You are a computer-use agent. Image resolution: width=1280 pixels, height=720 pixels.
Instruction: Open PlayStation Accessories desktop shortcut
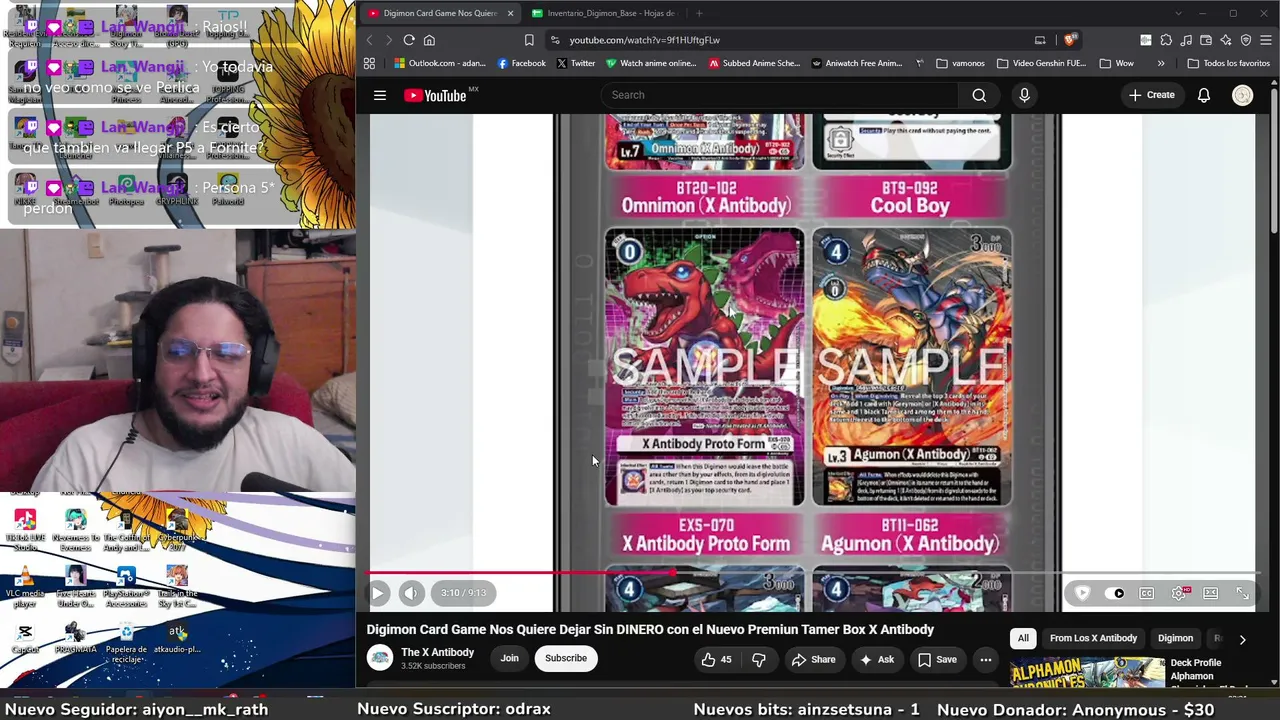[x=126, y=587]
